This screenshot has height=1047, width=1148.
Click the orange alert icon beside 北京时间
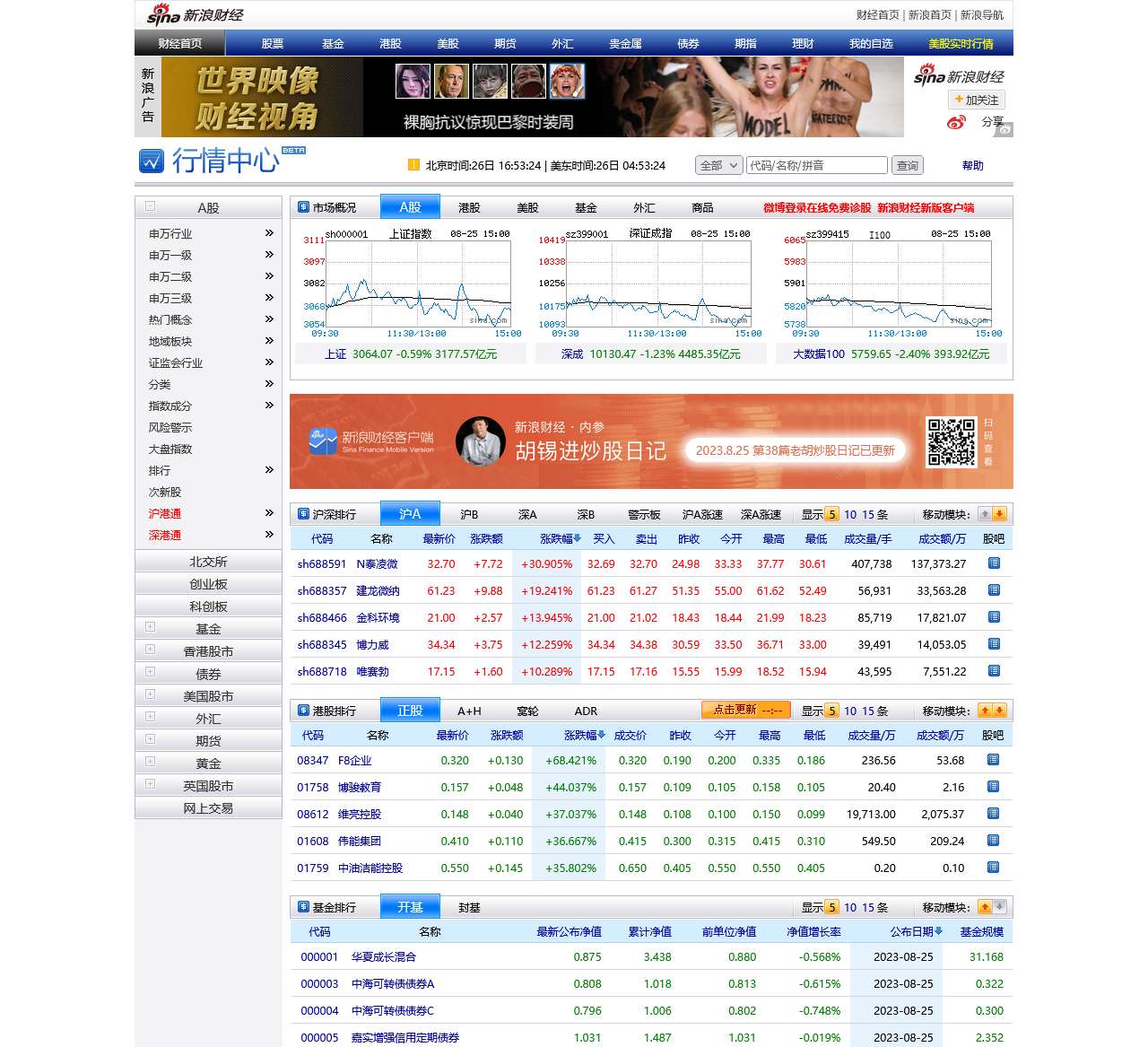tap(413, 165)
